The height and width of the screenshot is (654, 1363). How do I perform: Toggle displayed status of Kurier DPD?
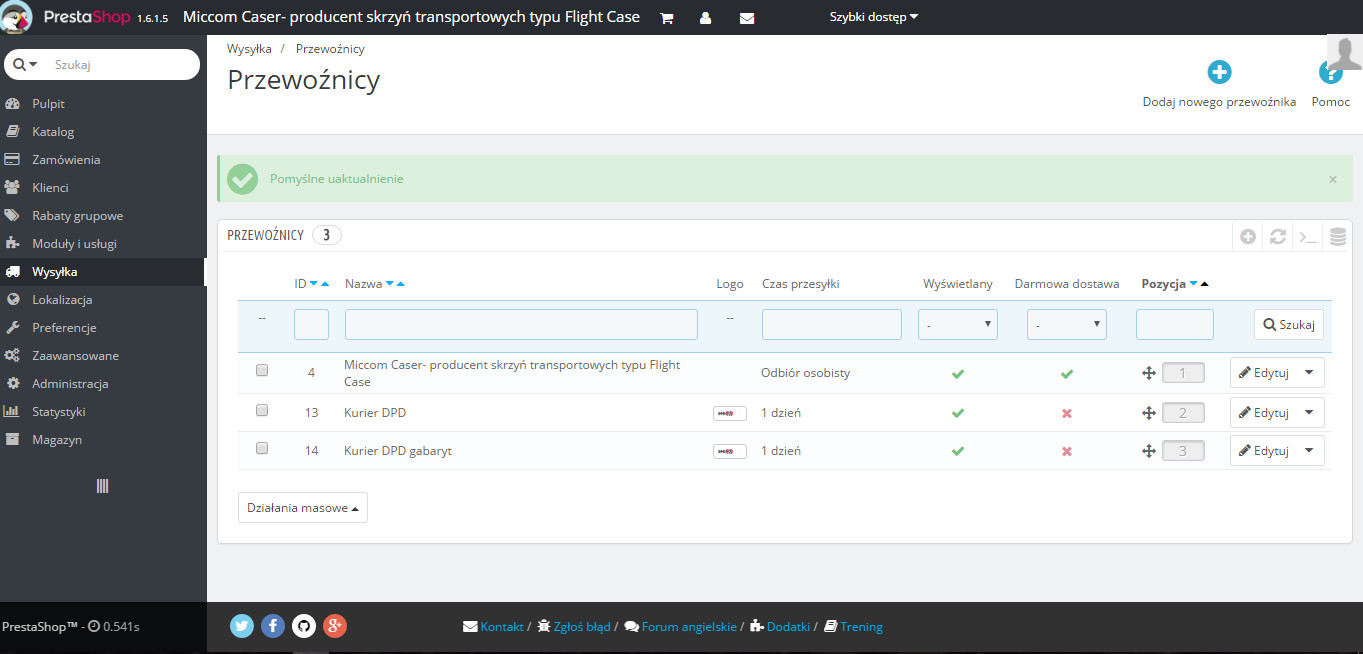[x=957, y=413]
